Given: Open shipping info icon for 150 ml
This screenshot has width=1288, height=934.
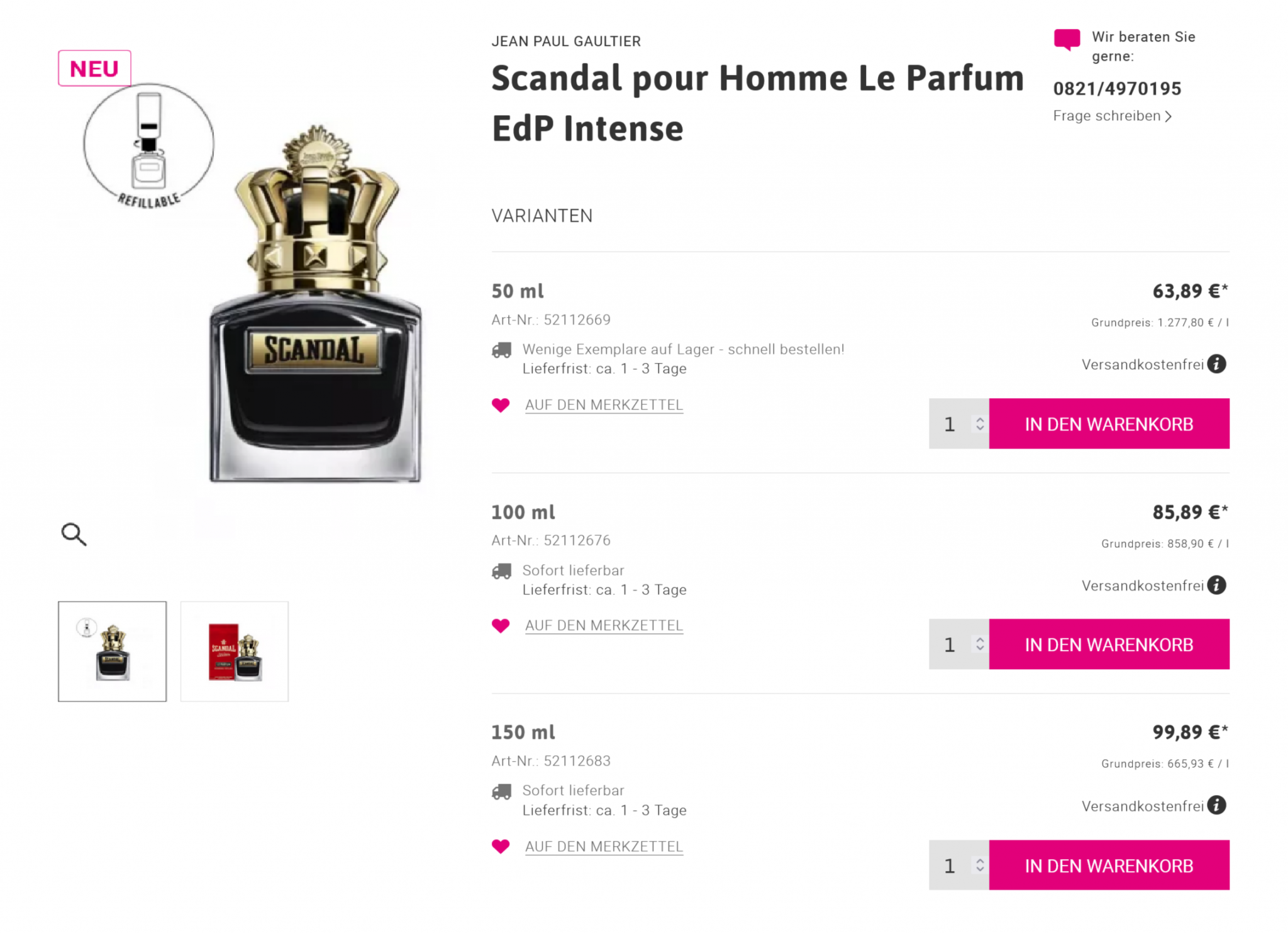Looking at the screenshot, I should click(x=1217, y=806).
